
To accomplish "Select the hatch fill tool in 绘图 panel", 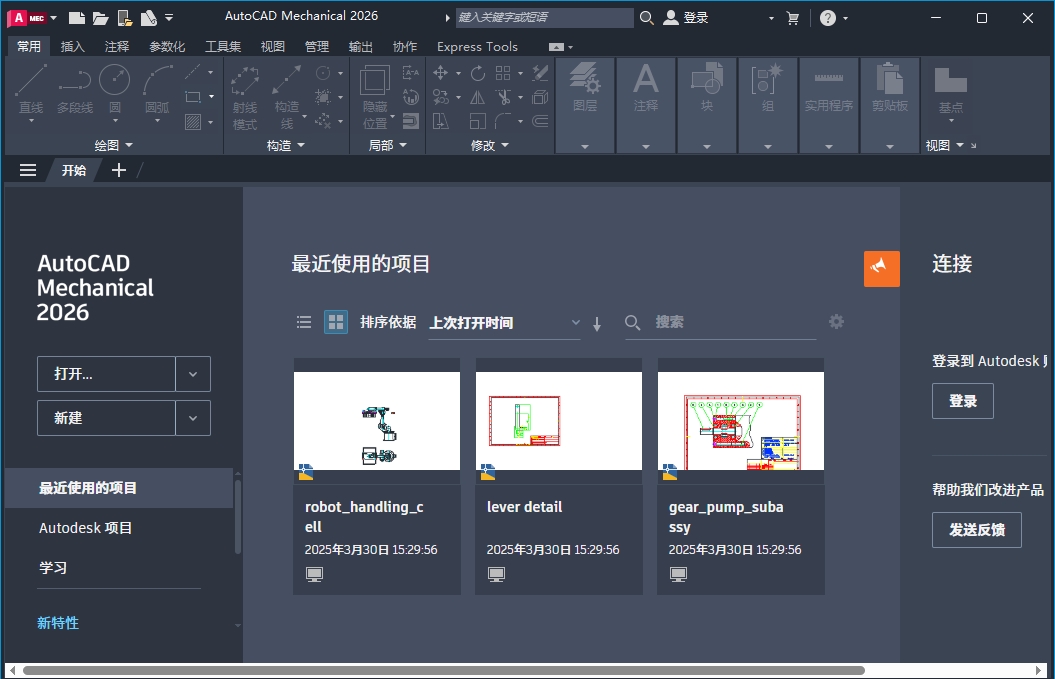I will point(193,121).
